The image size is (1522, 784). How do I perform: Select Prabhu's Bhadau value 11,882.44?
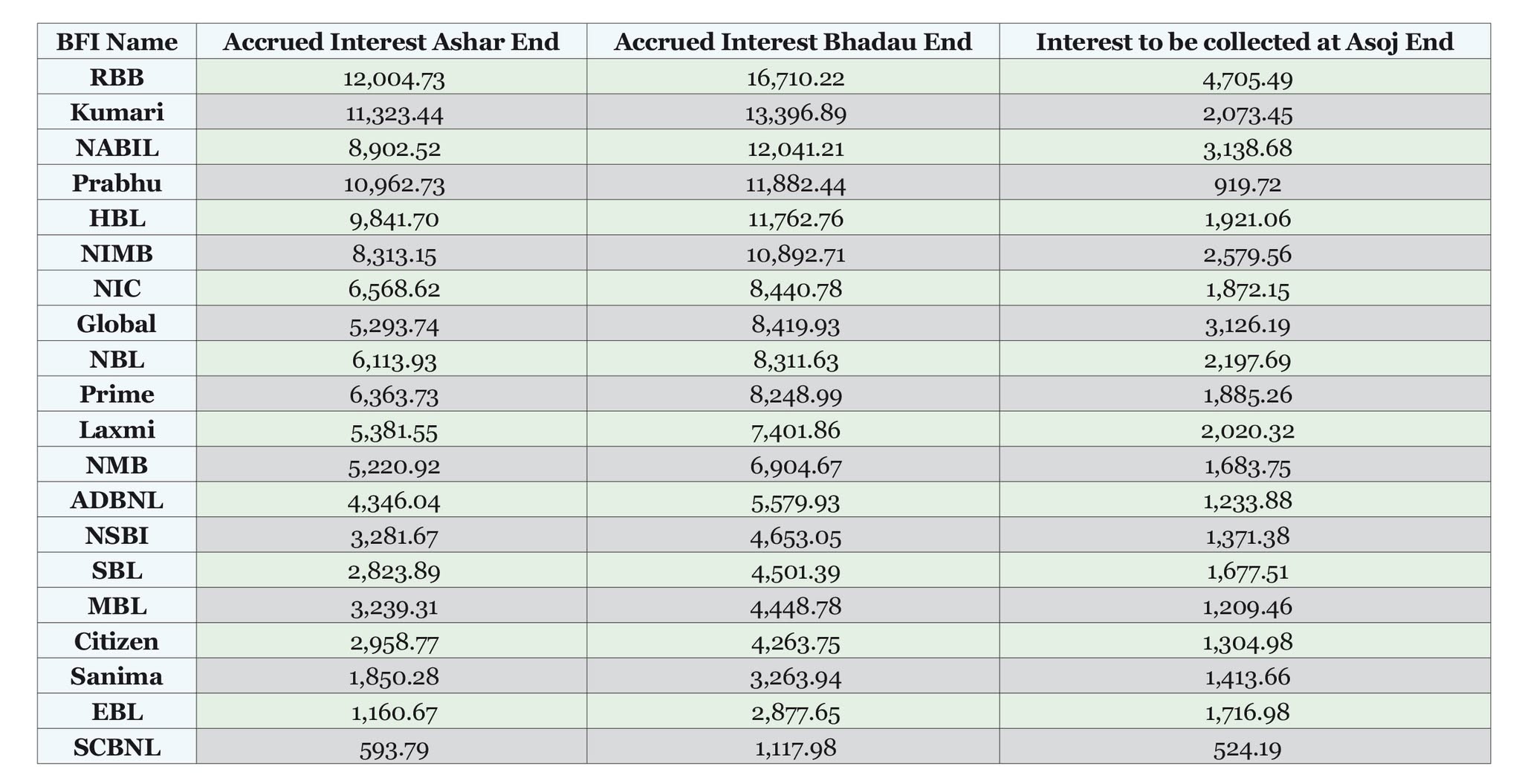tap(795, 183)
